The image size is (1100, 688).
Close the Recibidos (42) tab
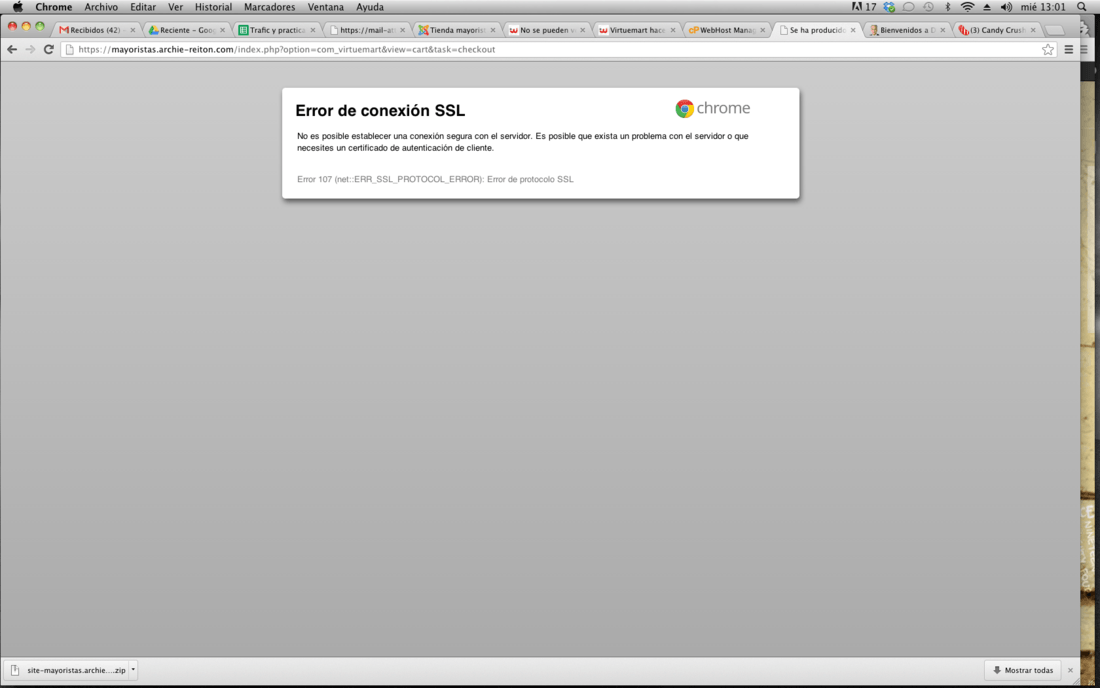(133, 30)
